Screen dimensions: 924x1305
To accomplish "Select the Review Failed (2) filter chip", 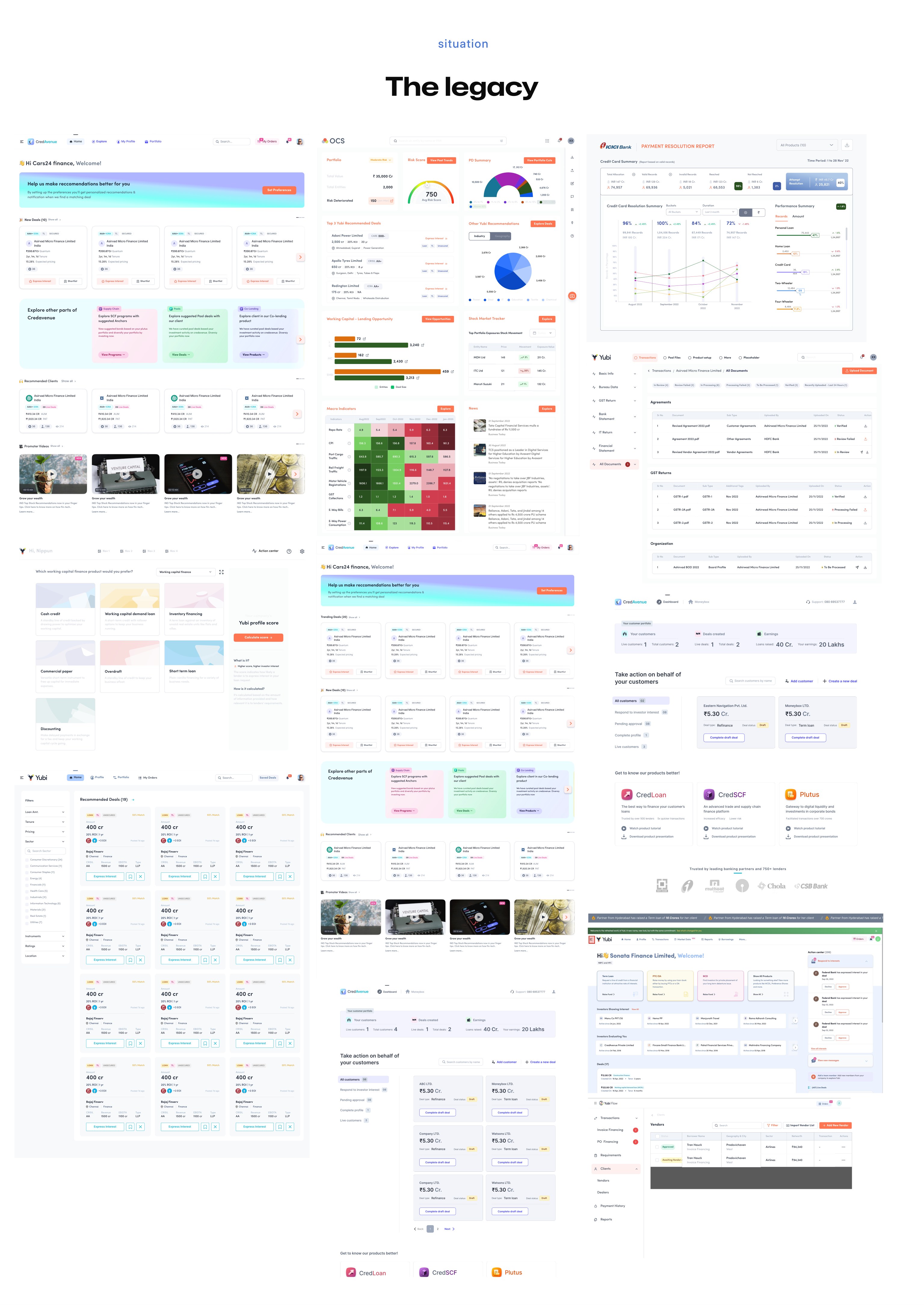I will point(684,385).
